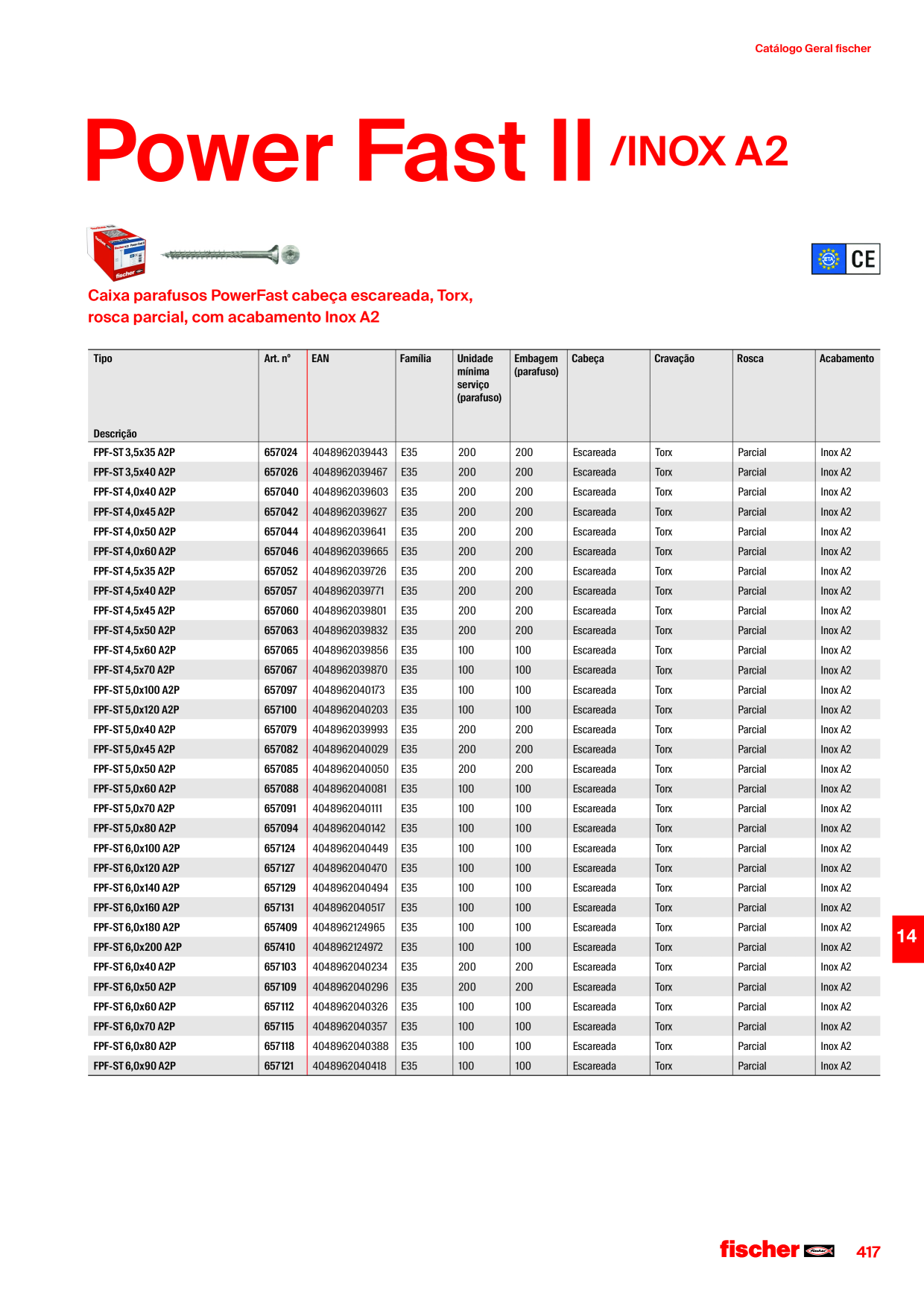Select row 'FPF-ST 4,5x70 A2P'

click(x=484, y=670)
